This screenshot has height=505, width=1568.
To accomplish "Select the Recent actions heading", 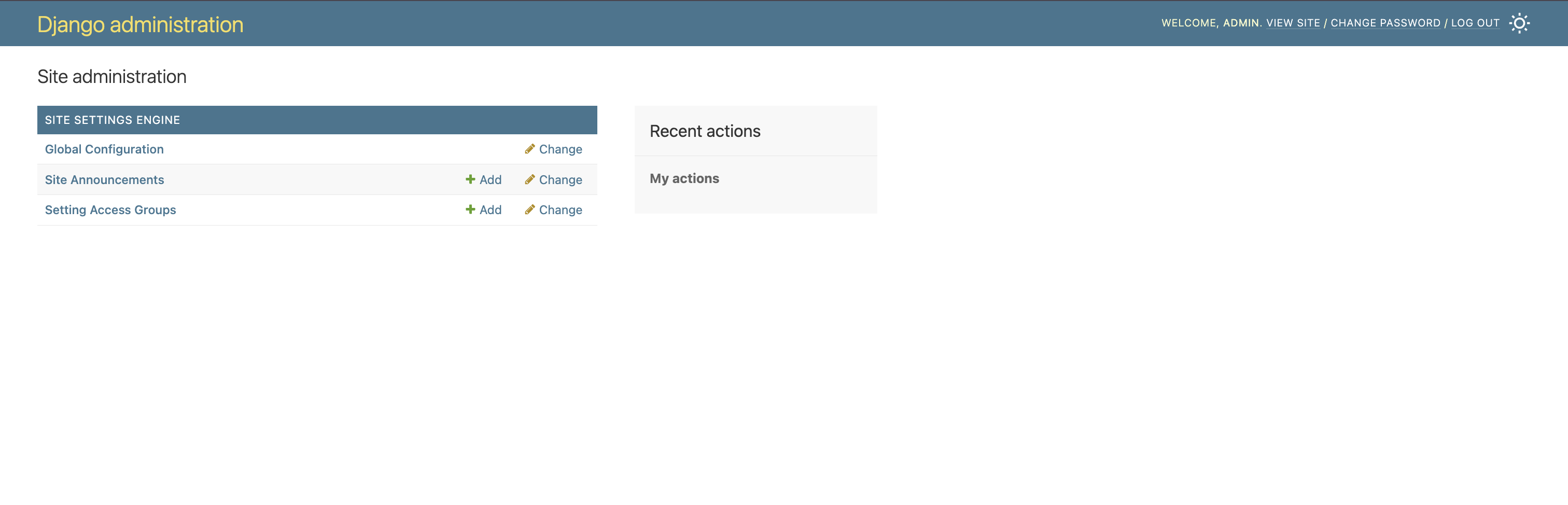I will click(x=705, y=131).
